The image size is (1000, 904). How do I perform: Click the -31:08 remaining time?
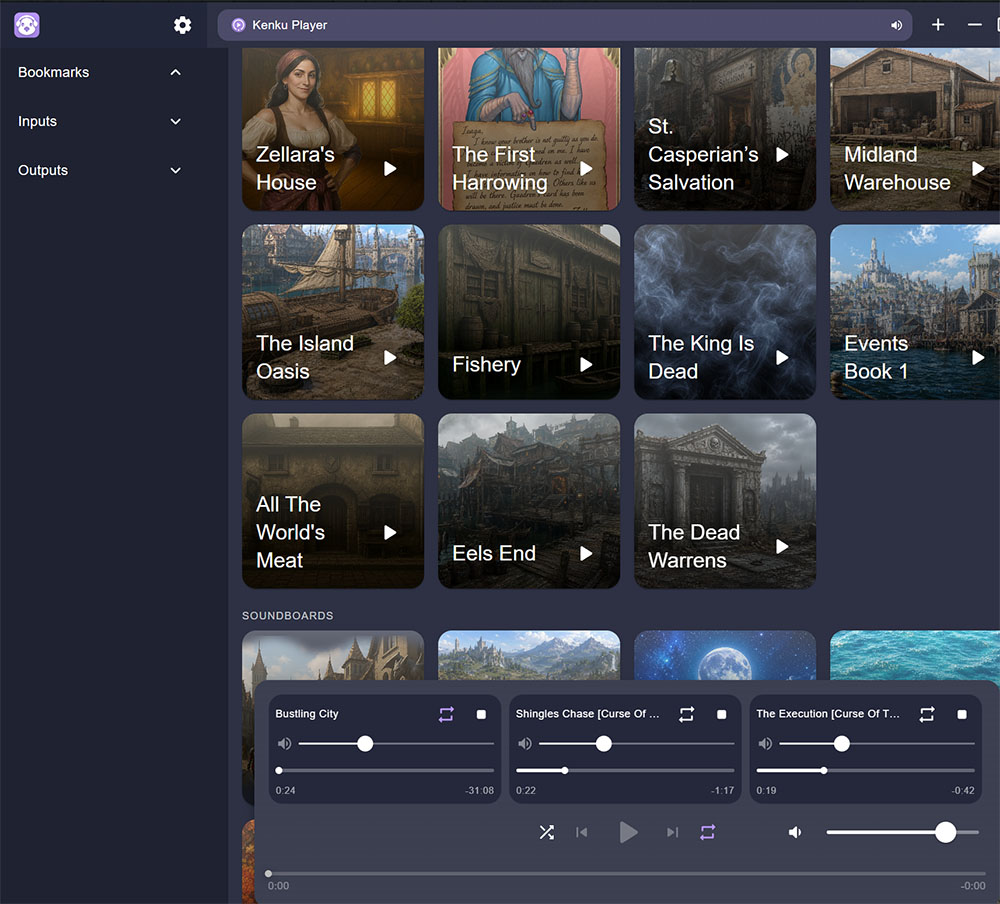pos(480,790)
